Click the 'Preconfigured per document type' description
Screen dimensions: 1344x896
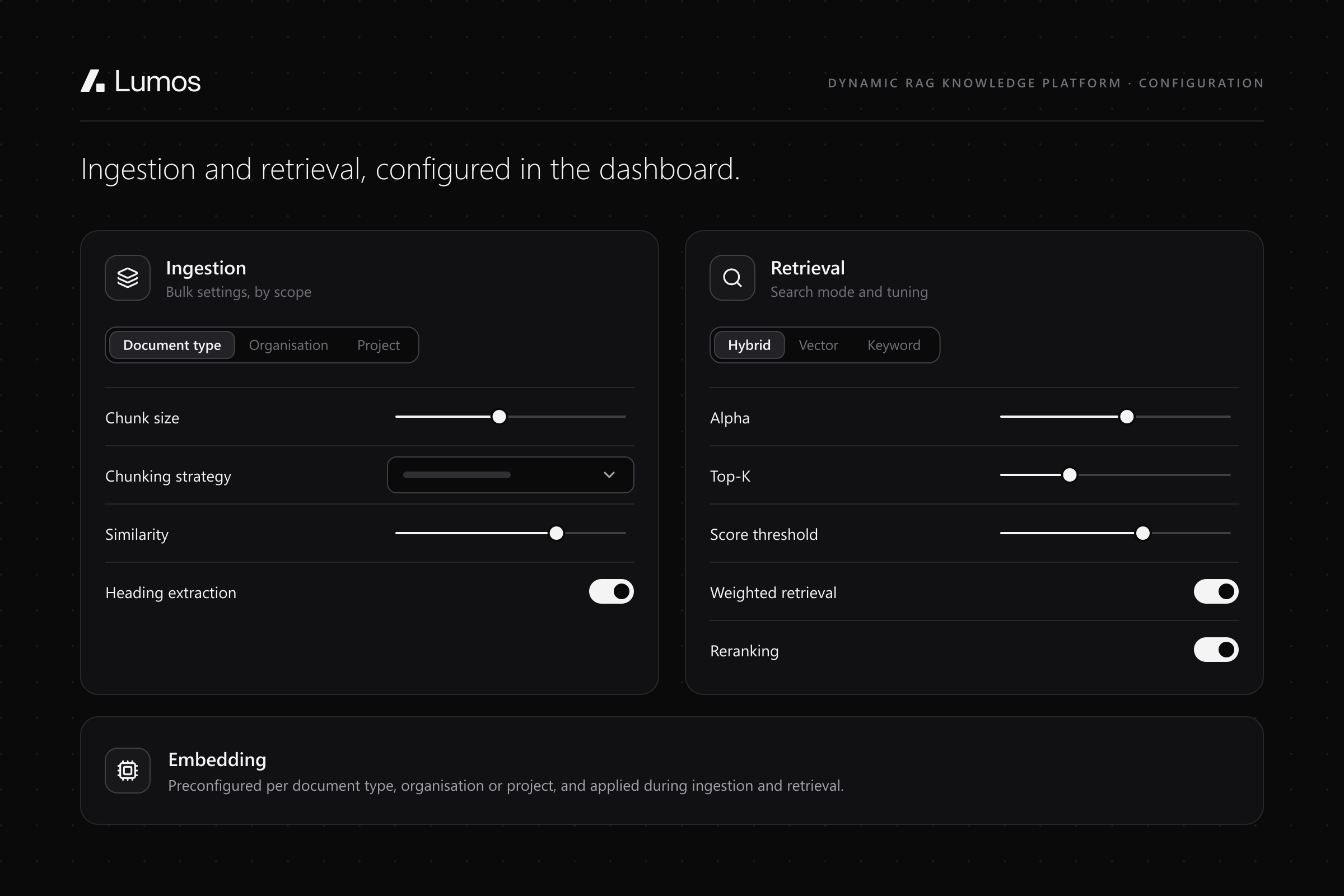506,786
